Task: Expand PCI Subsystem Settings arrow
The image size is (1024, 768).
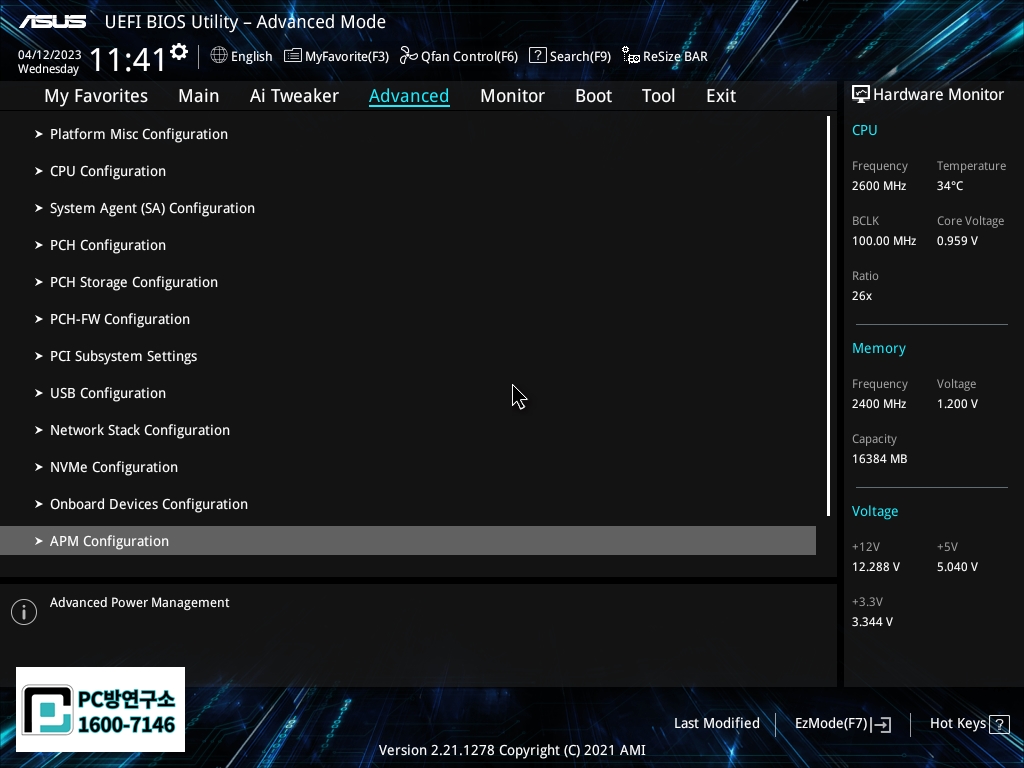Action: tap(39, 356)
